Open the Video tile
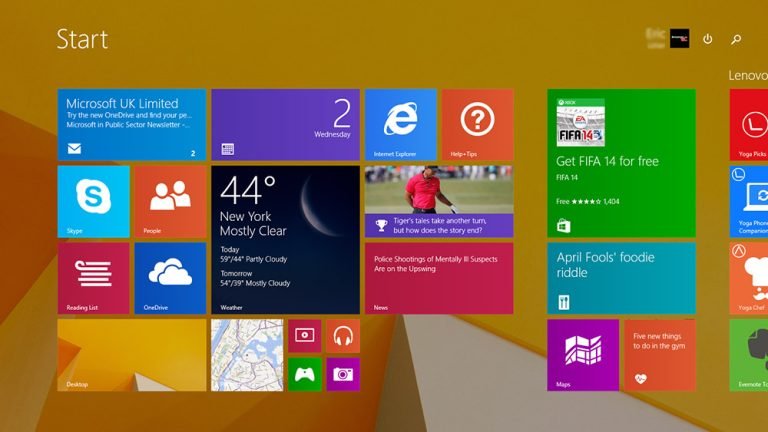The image size is (768, 432). (x=305, y=336)
